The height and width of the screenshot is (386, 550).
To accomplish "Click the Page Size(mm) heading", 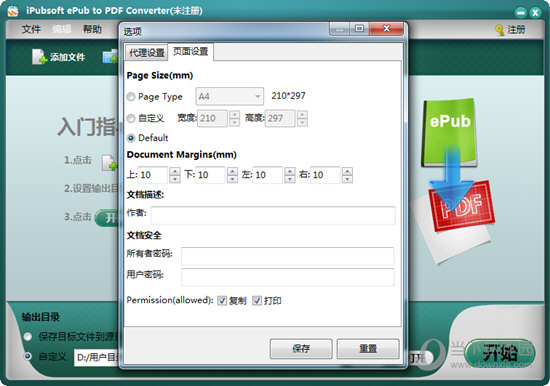I will tap(160, 75).
